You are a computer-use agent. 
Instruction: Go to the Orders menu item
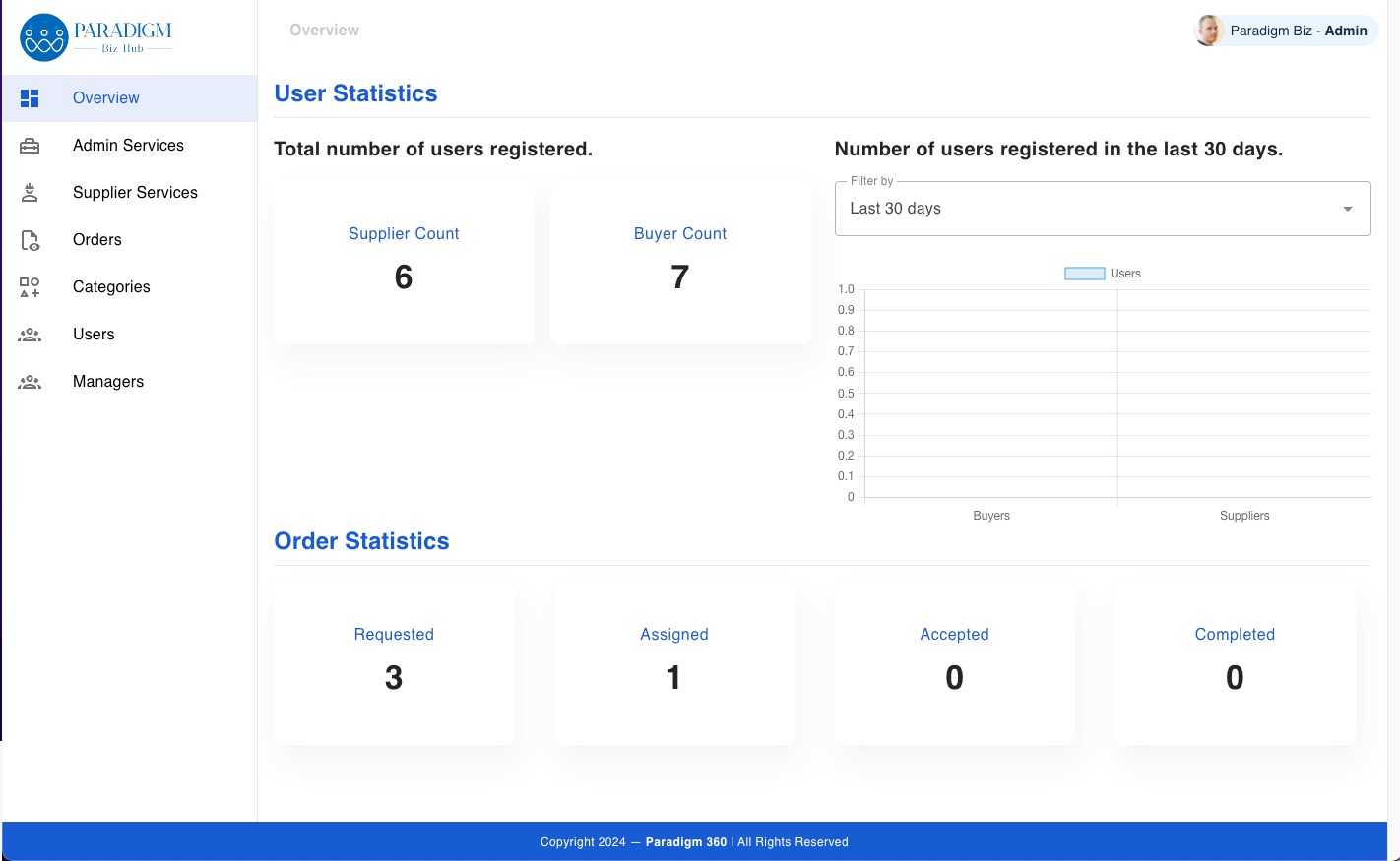pyautogui.click(x=97, y=240)
